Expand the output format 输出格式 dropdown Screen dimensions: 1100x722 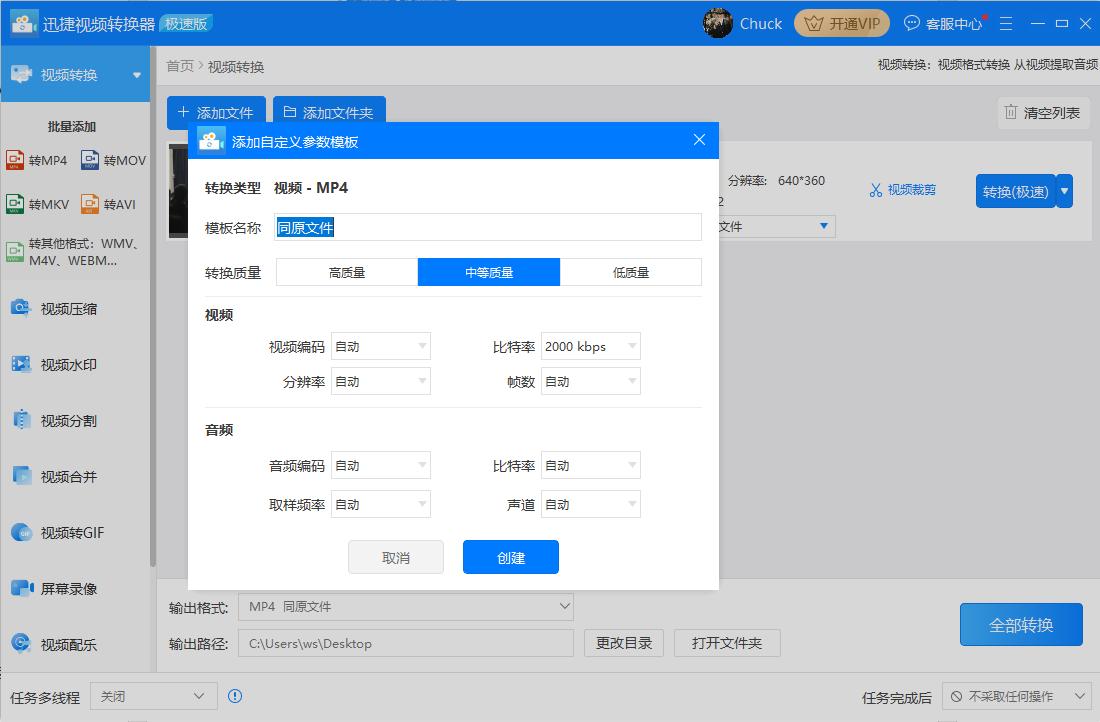coord(405,606)
